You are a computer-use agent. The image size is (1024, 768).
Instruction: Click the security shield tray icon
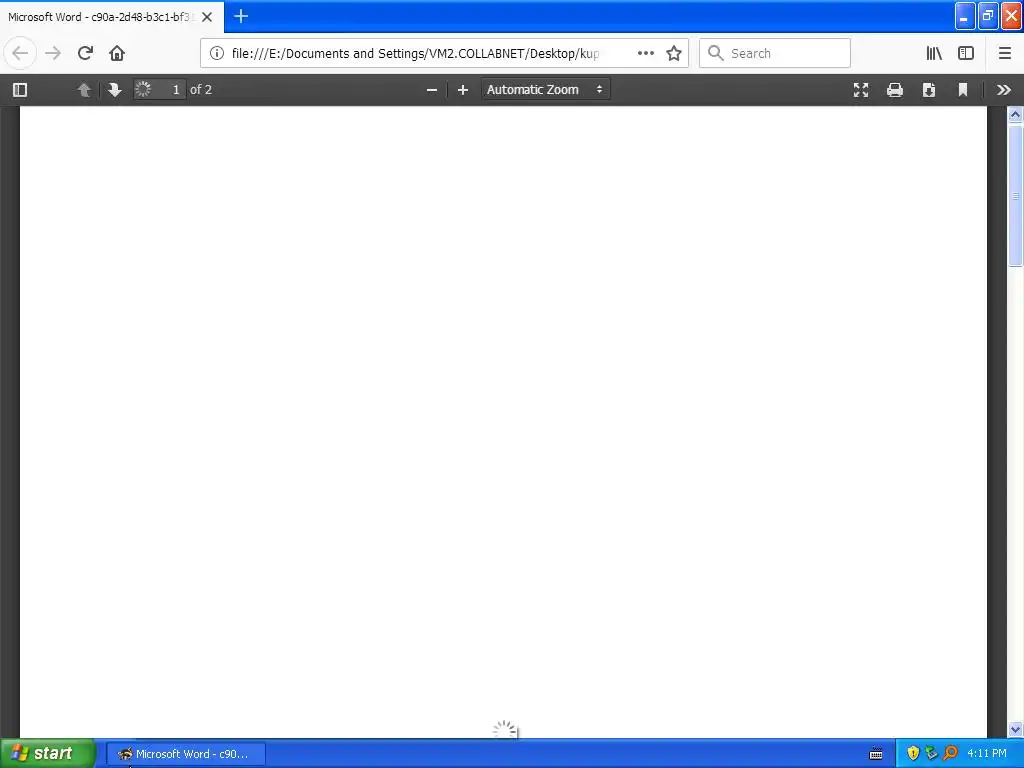(913, 754)
